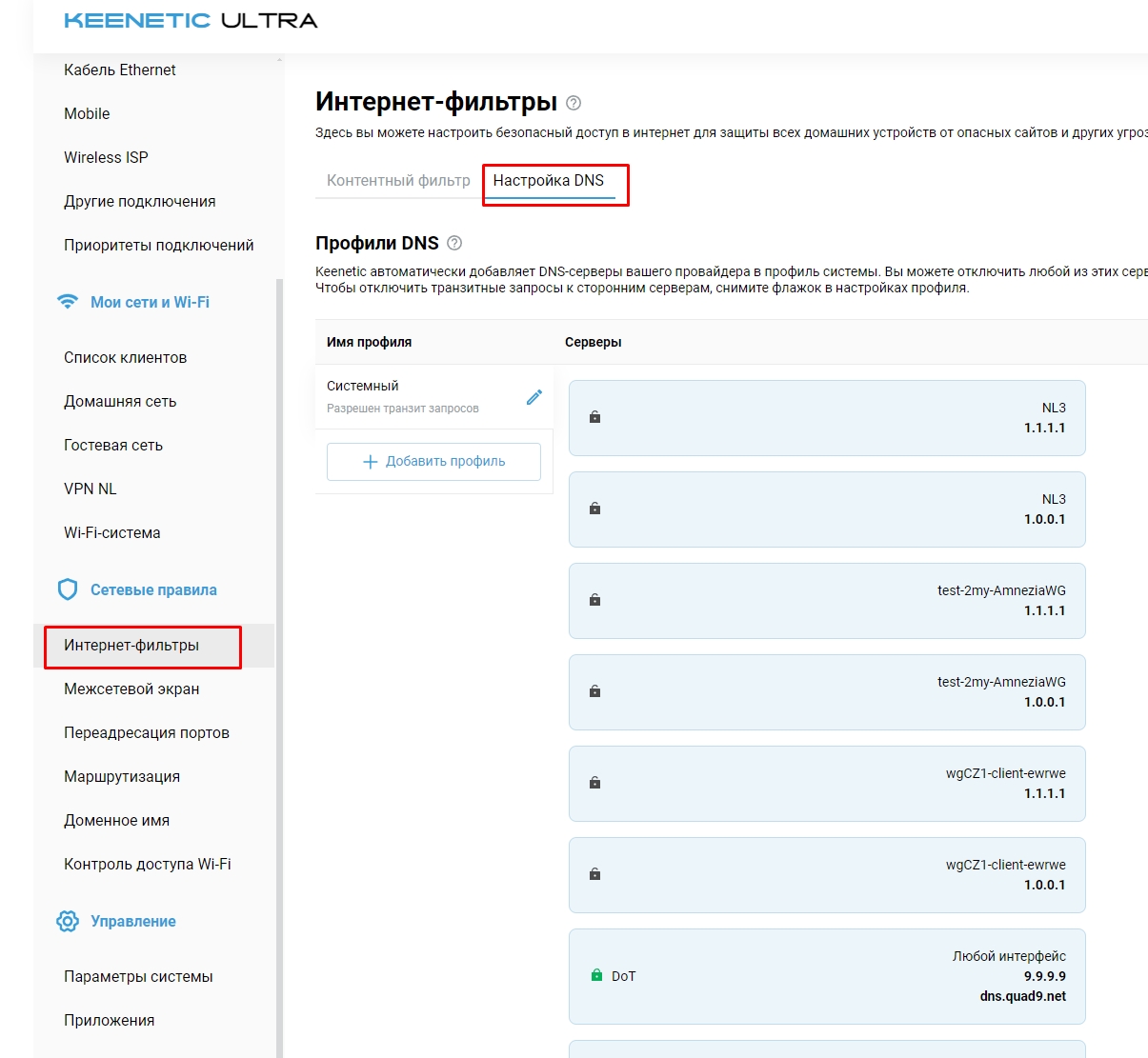
Task: Click the Wi-Fi icon near Мои сети и Wi-Fi
Action: 68,302
